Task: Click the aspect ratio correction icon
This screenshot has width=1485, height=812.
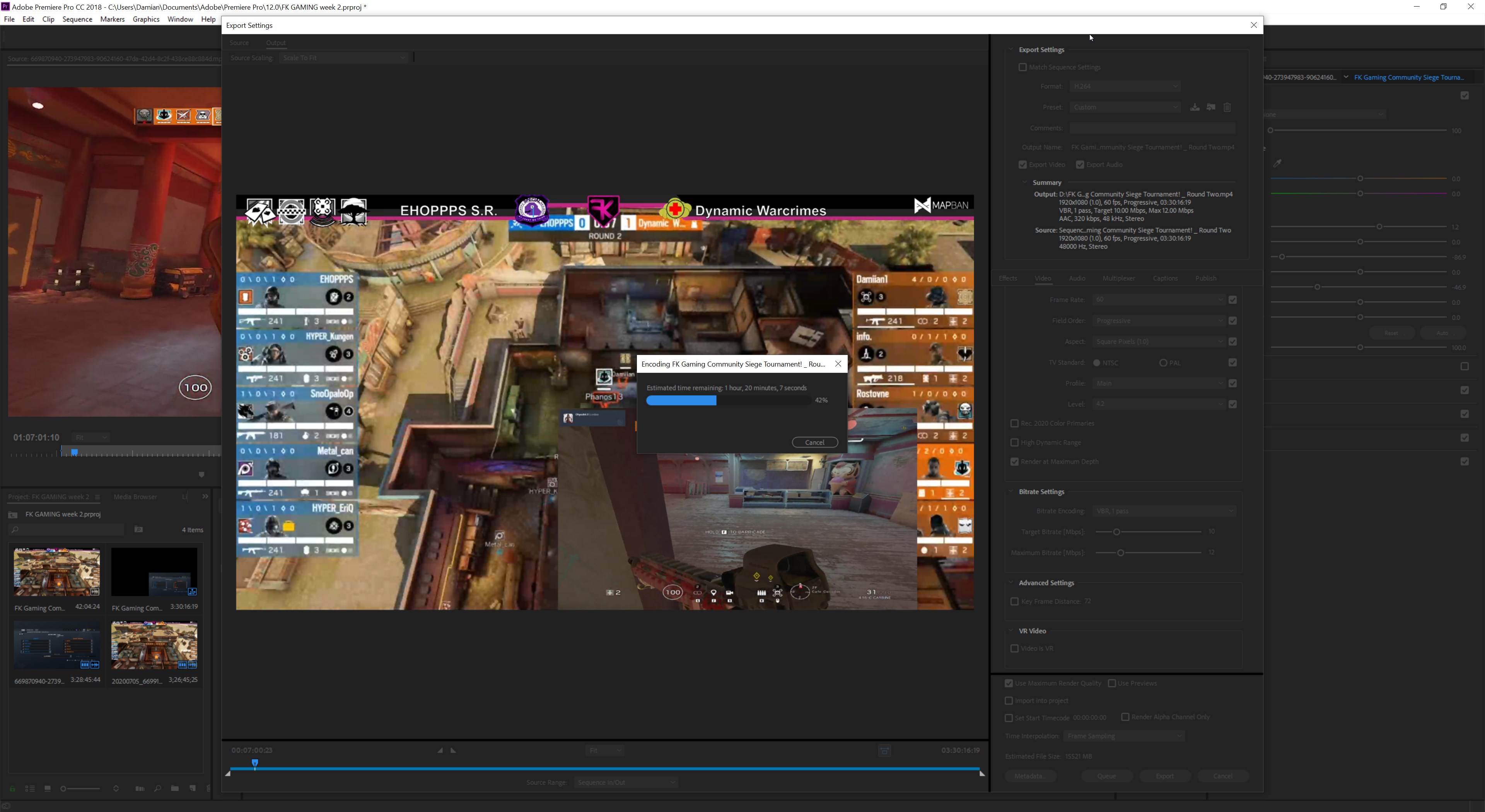Action: tap(884, 751)
